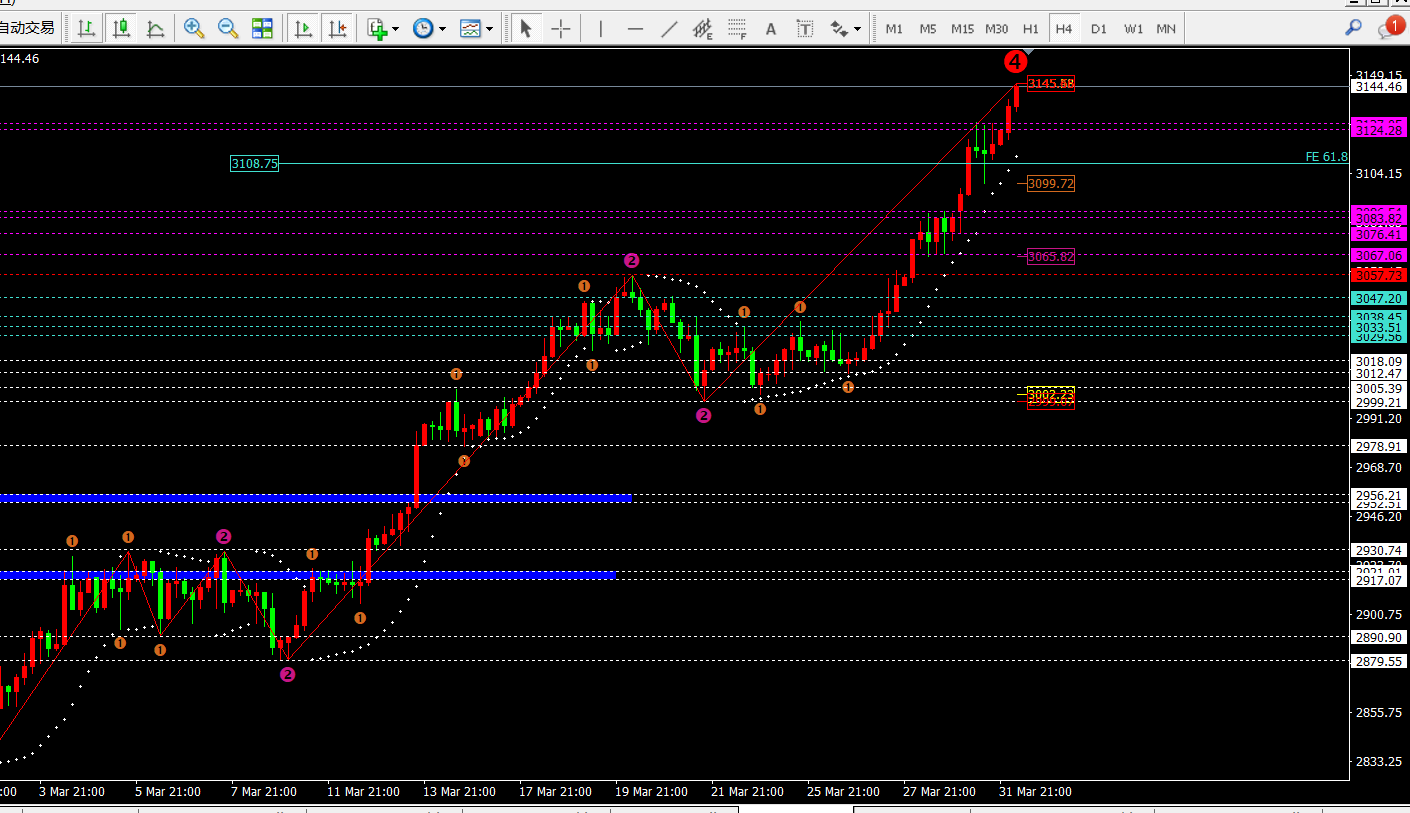Switch to line chart view
This screenshot has height=813, width=1410.
[x=155, y=29]
